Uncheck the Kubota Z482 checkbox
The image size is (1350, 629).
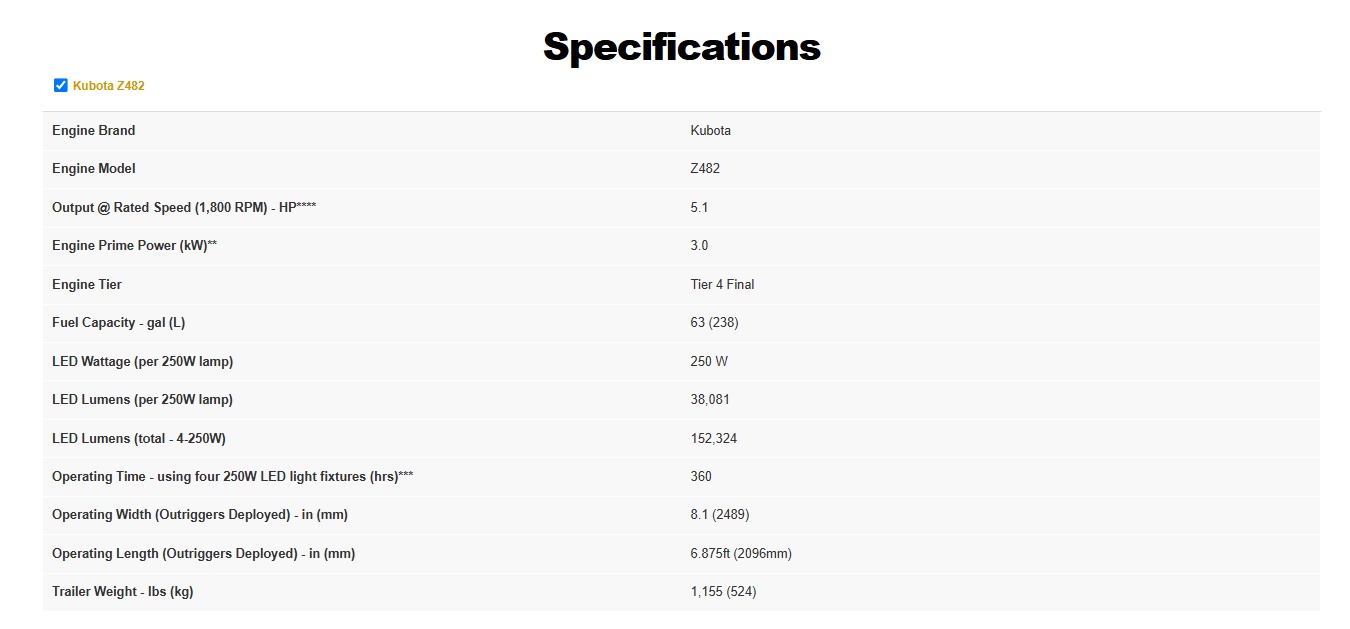[x=61, y=86]
